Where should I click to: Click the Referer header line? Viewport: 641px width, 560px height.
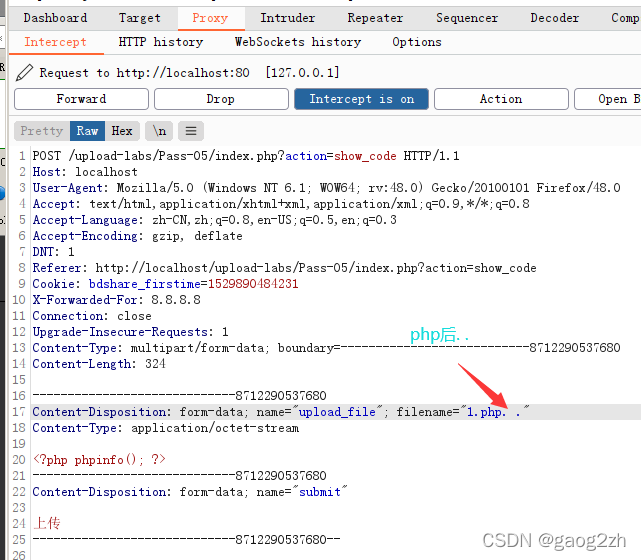[x=285, y=268]
